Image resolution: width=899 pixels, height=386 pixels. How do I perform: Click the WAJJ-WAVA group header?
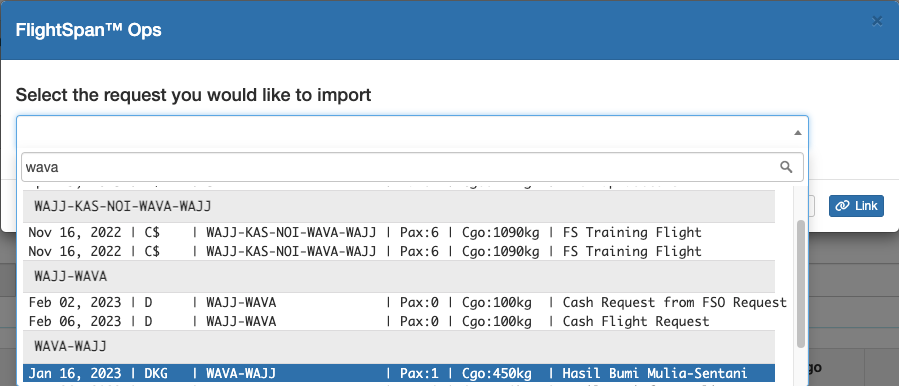[x=399, y=276]
